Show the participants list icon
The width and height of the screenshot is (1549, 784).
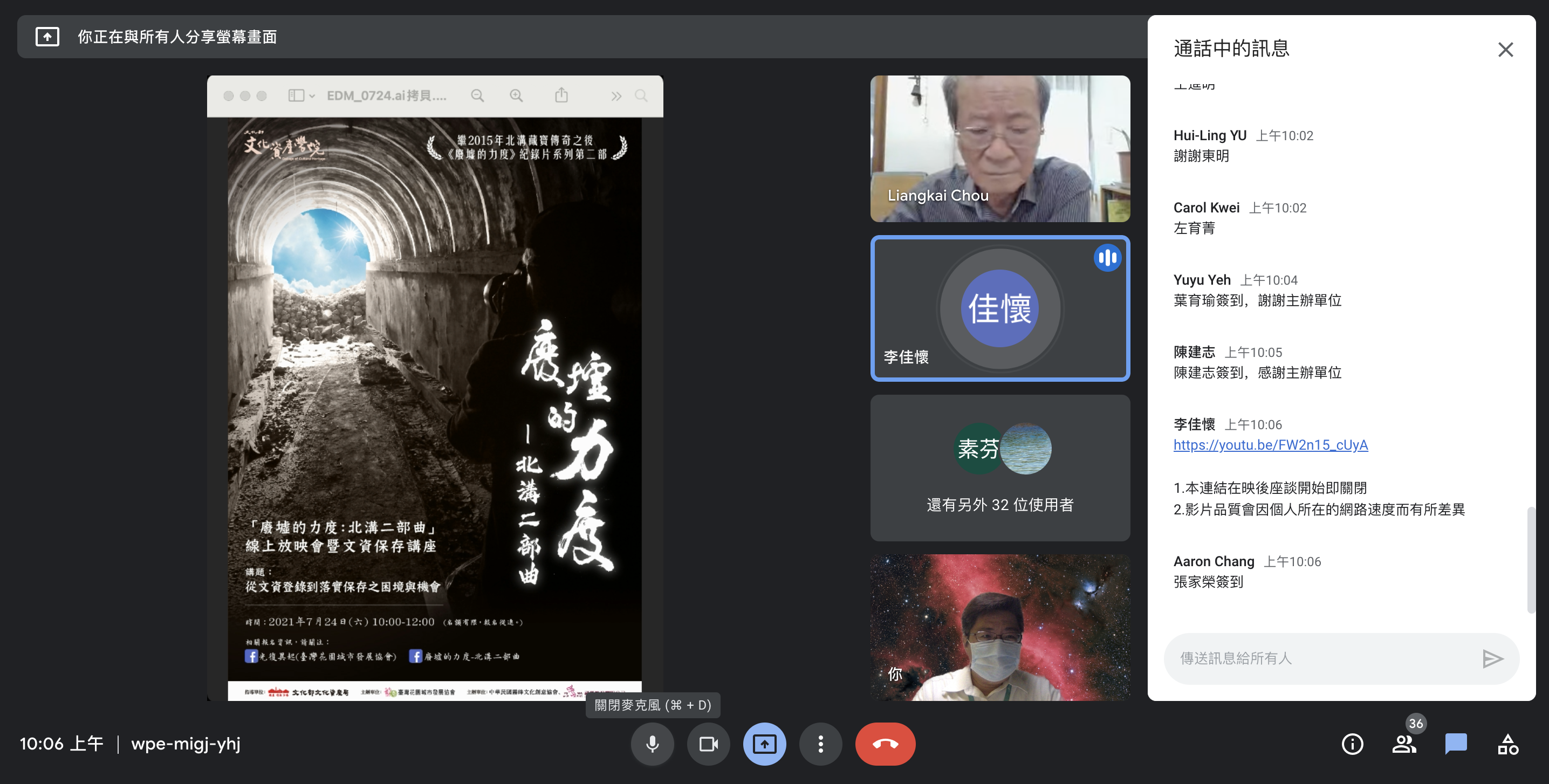click(x=1404, y=744)
